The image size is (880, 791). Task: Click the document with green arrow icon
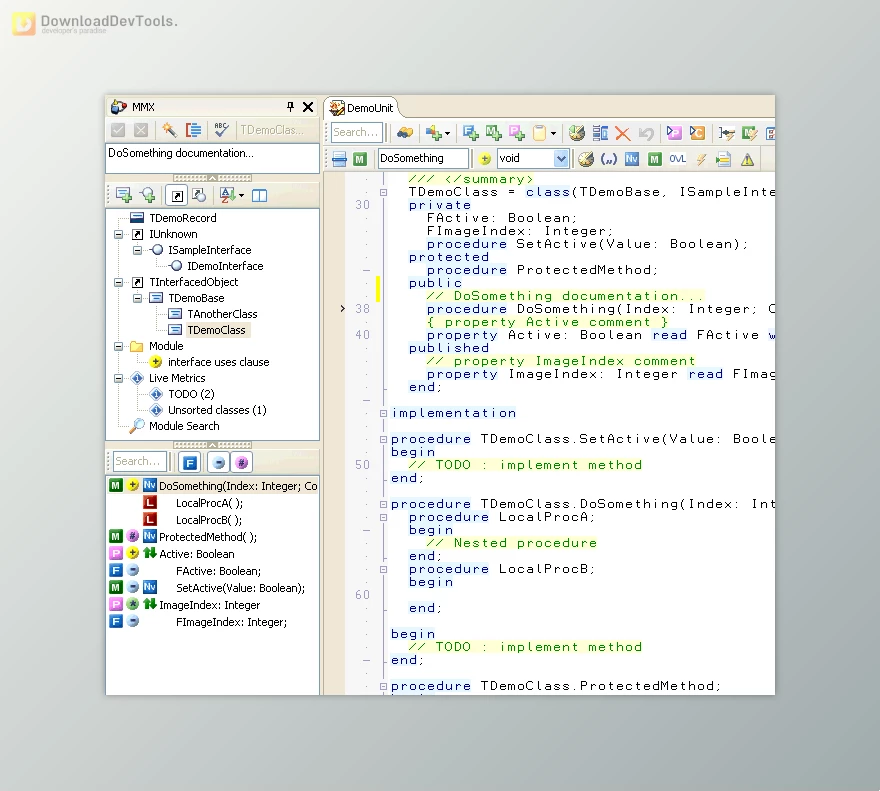click(x=723, y=159)
